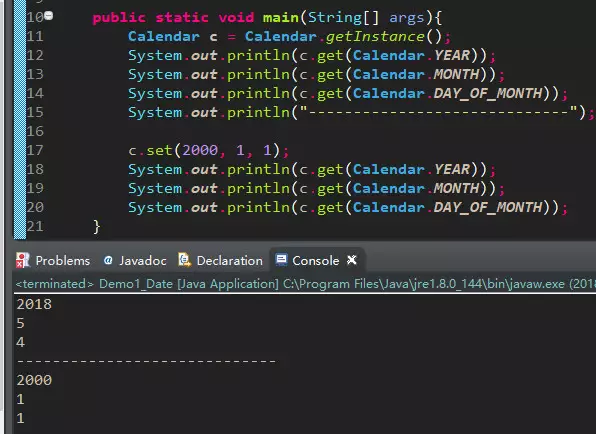Click the console output 5
Screen dimensions: 596x434
pos(21,323)
